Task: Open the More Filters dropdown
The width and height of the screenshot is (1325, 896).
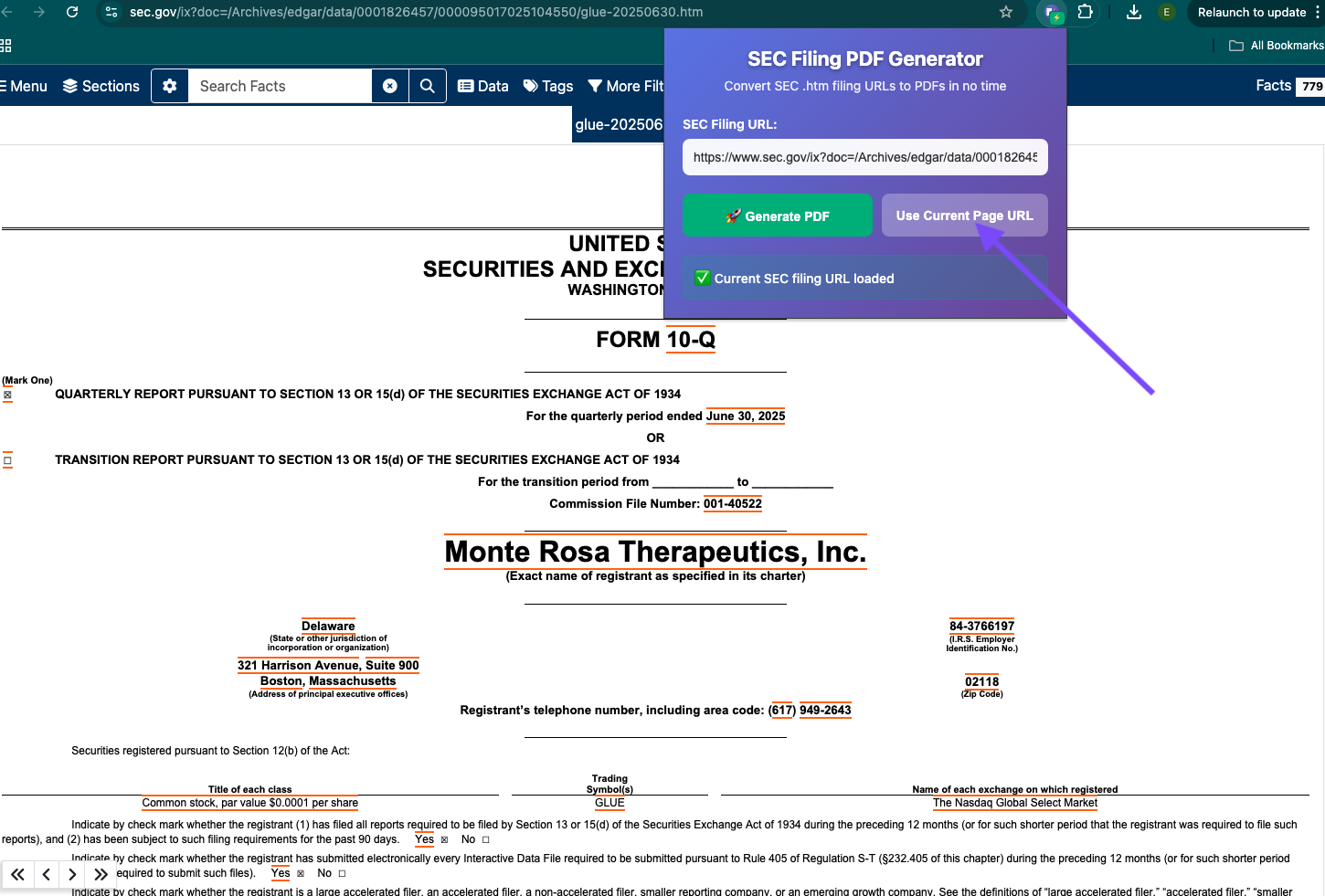Action: pos(626,86)
